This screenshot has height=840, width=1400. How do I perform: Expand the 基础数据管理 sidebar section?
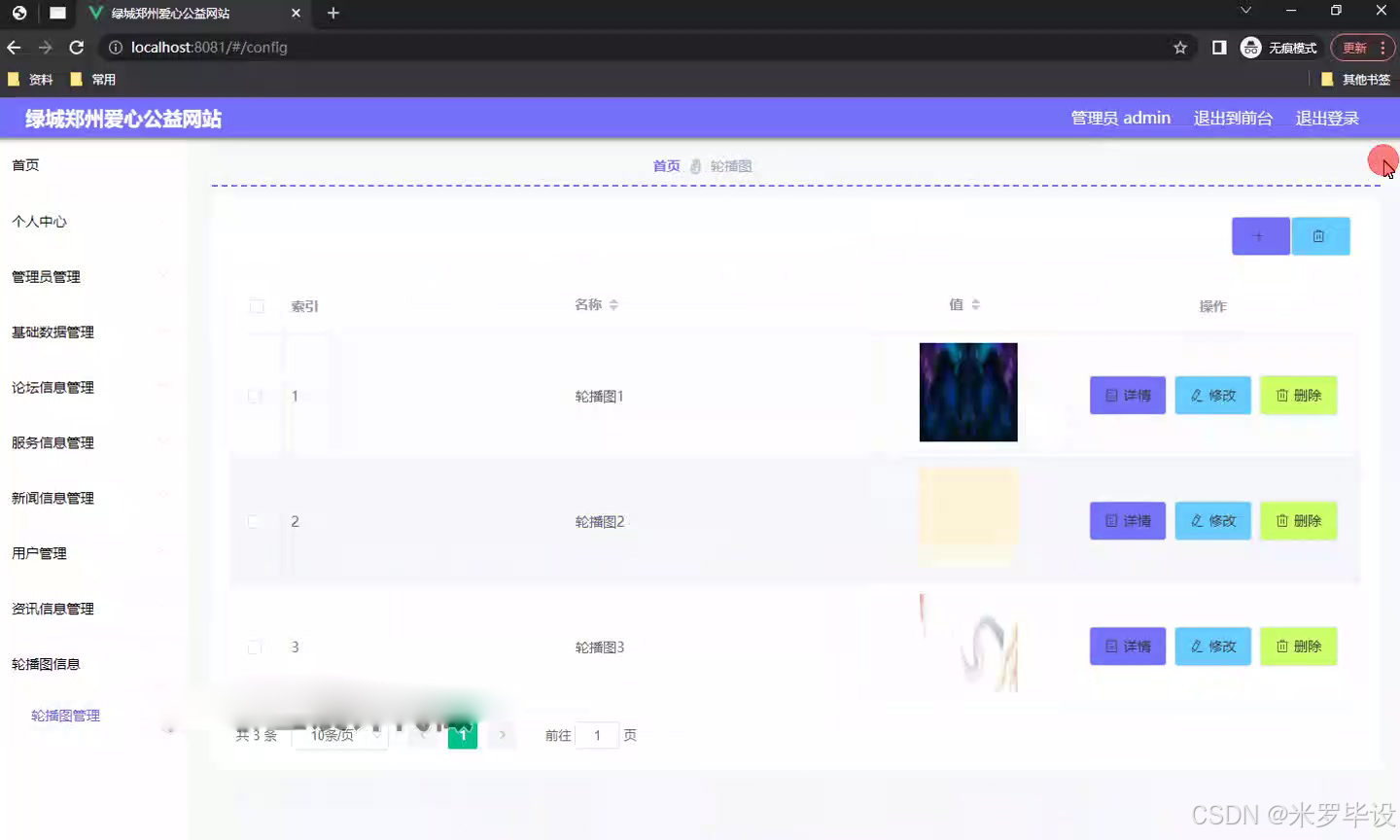click(x=52, y=332)
